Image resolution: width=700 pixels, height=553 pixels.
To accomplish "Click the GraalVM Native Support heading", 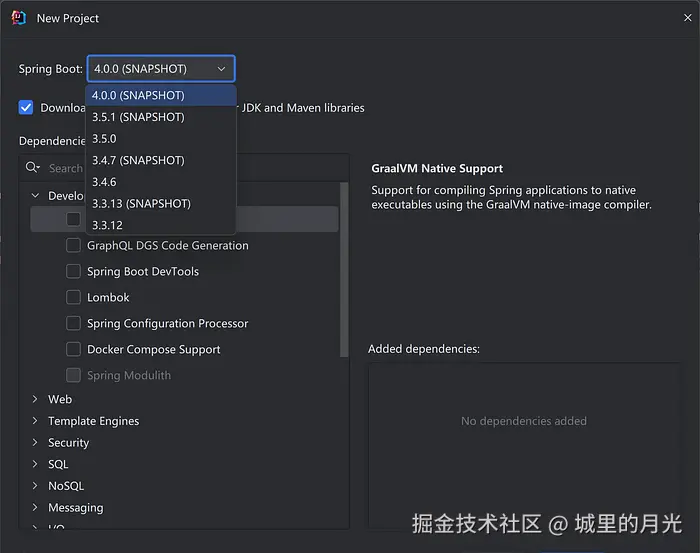I will (x=437, y=168).
